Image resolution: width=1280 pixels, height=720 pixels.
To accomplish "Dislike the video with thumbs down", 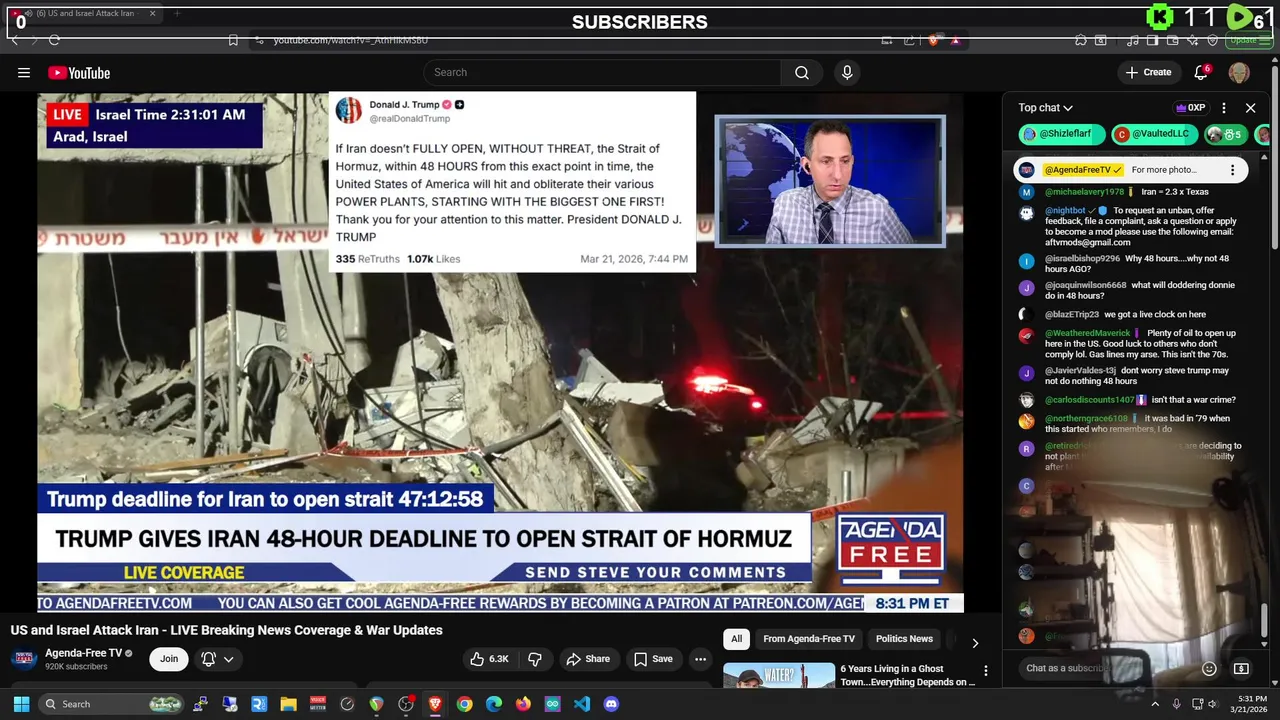I will [535, 659].
